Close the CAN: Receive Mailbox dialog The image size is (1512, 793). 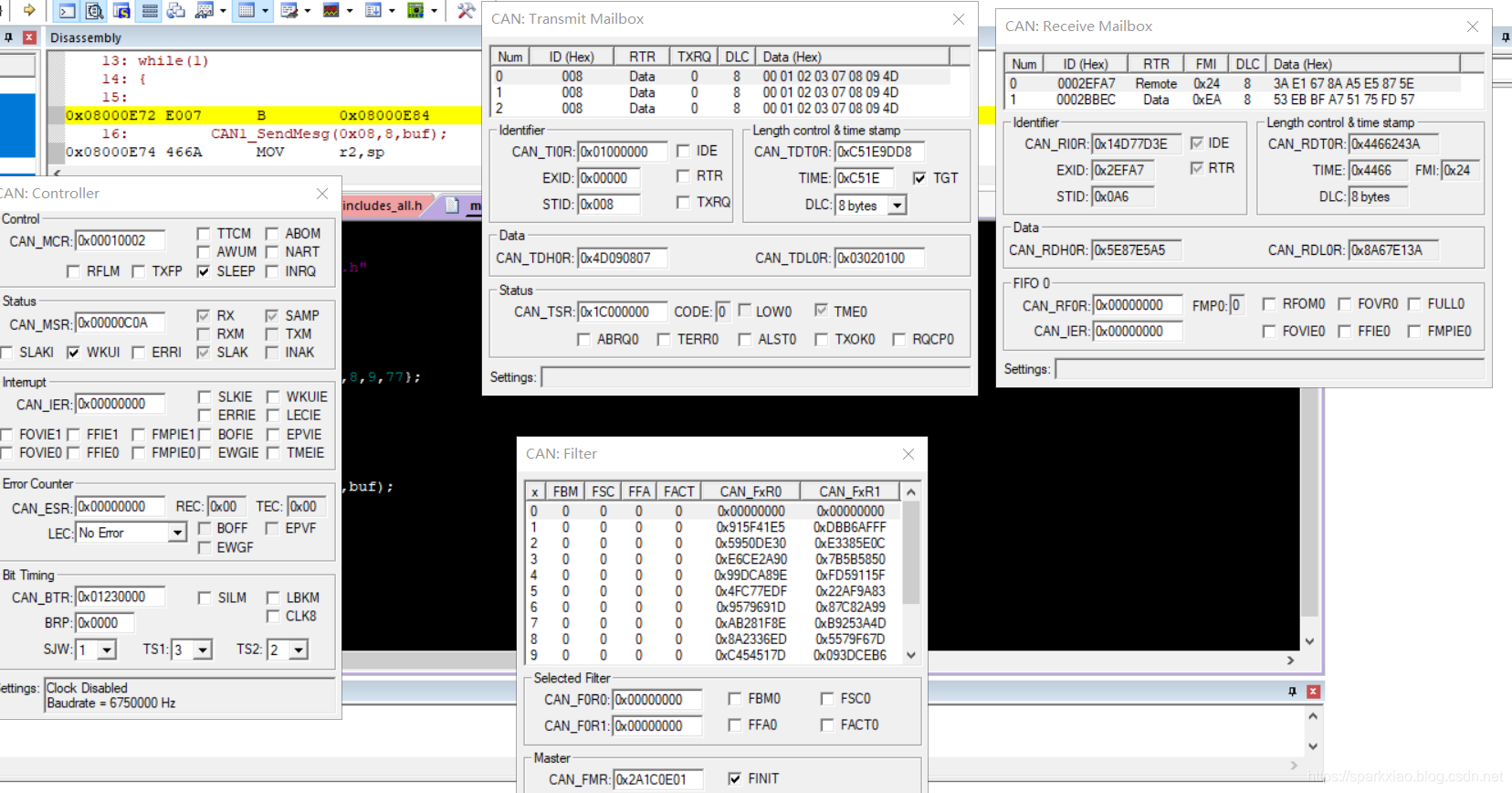point(1473,26)
